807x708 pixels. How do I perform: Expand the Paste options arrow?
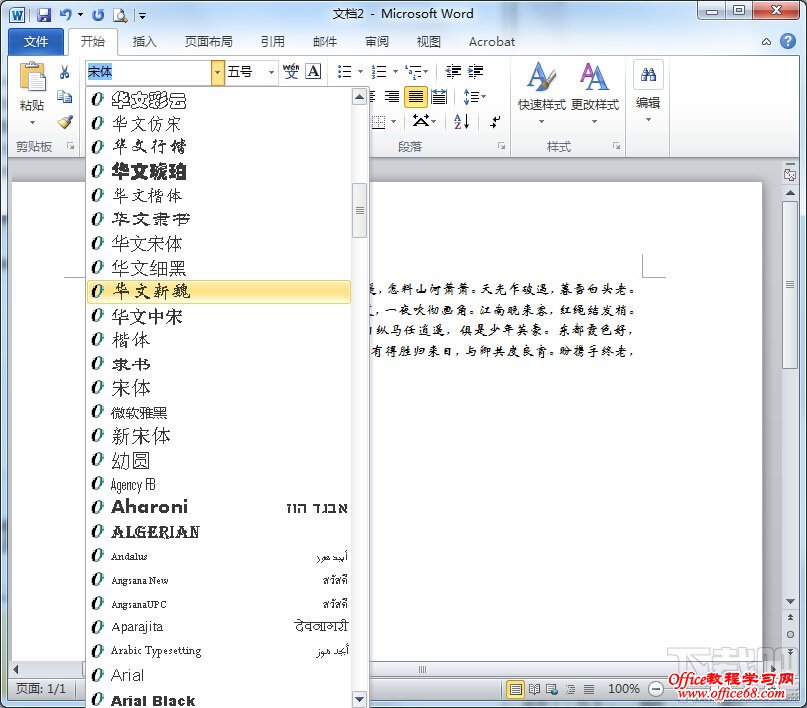click(x=32, y=122)
